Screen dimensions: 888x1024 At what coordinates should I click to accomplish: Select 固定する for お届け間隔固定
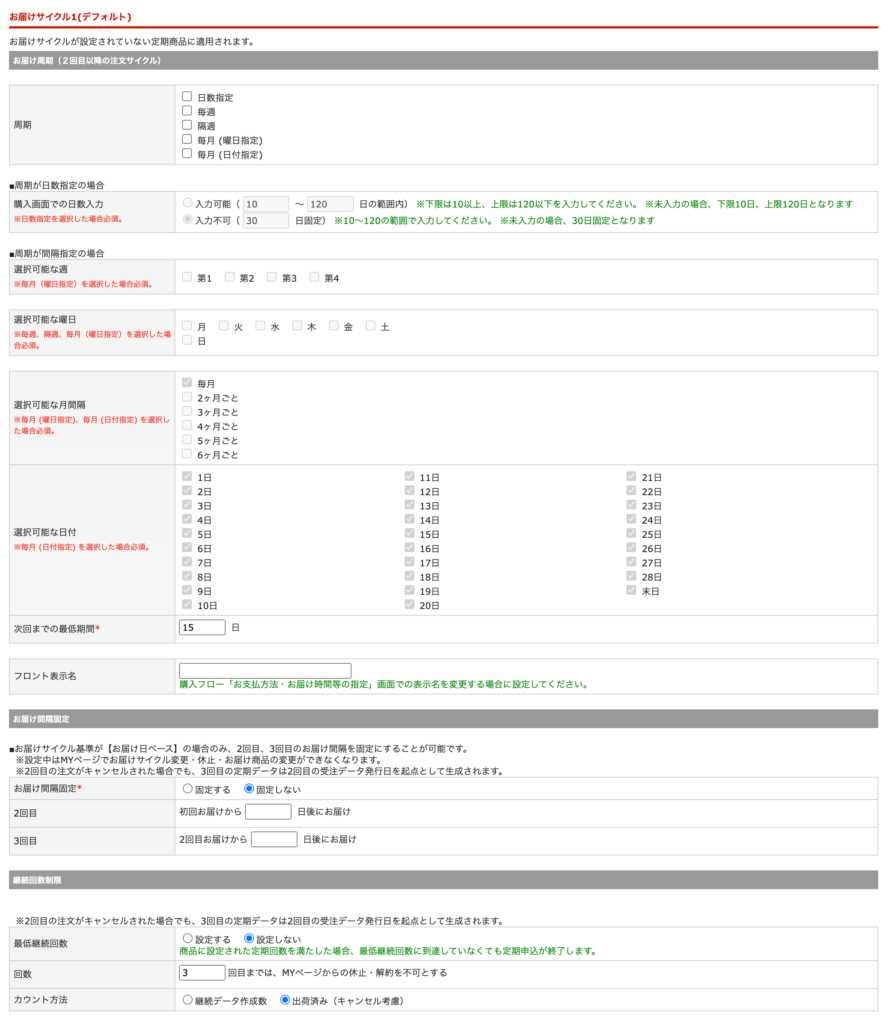(187, 789)
